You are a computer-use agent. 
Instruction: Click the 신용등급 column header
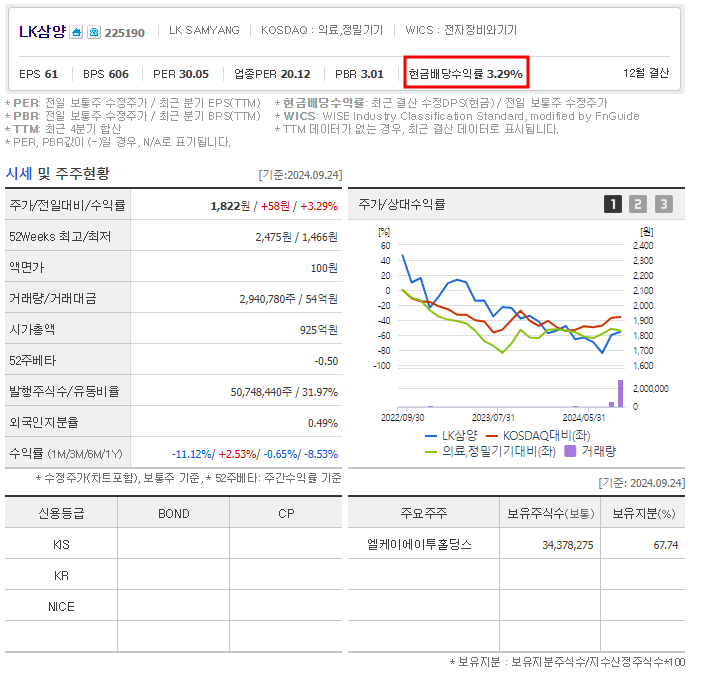(x=61, y=514)
